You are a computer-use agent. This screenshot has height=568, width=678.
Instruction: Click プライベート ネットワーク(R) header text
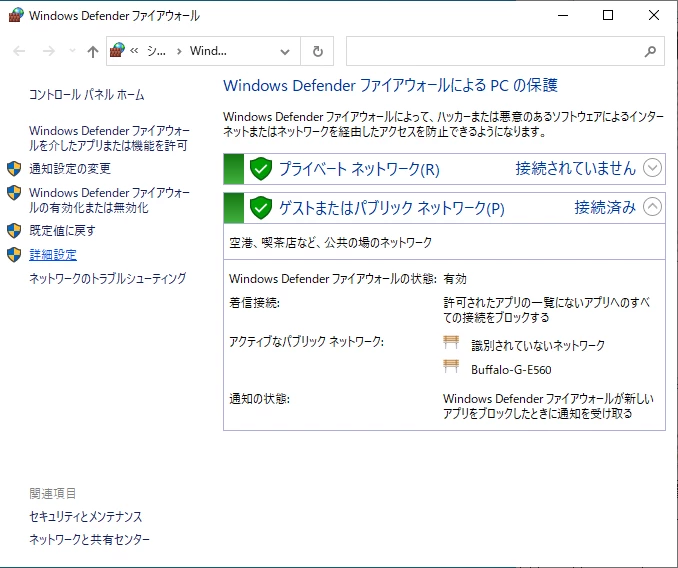359,169
